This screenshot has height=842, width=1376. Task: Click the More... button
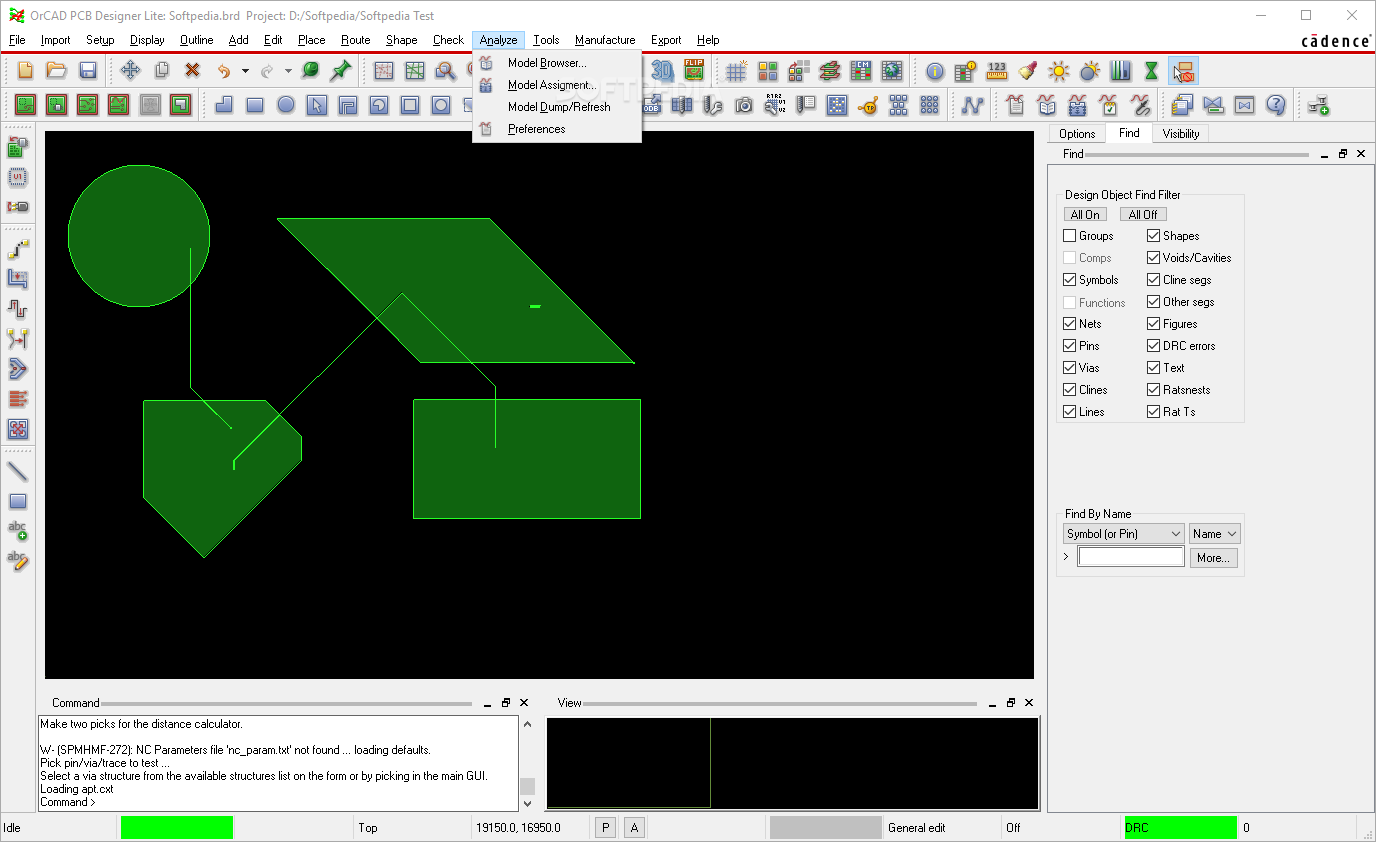1213,558
